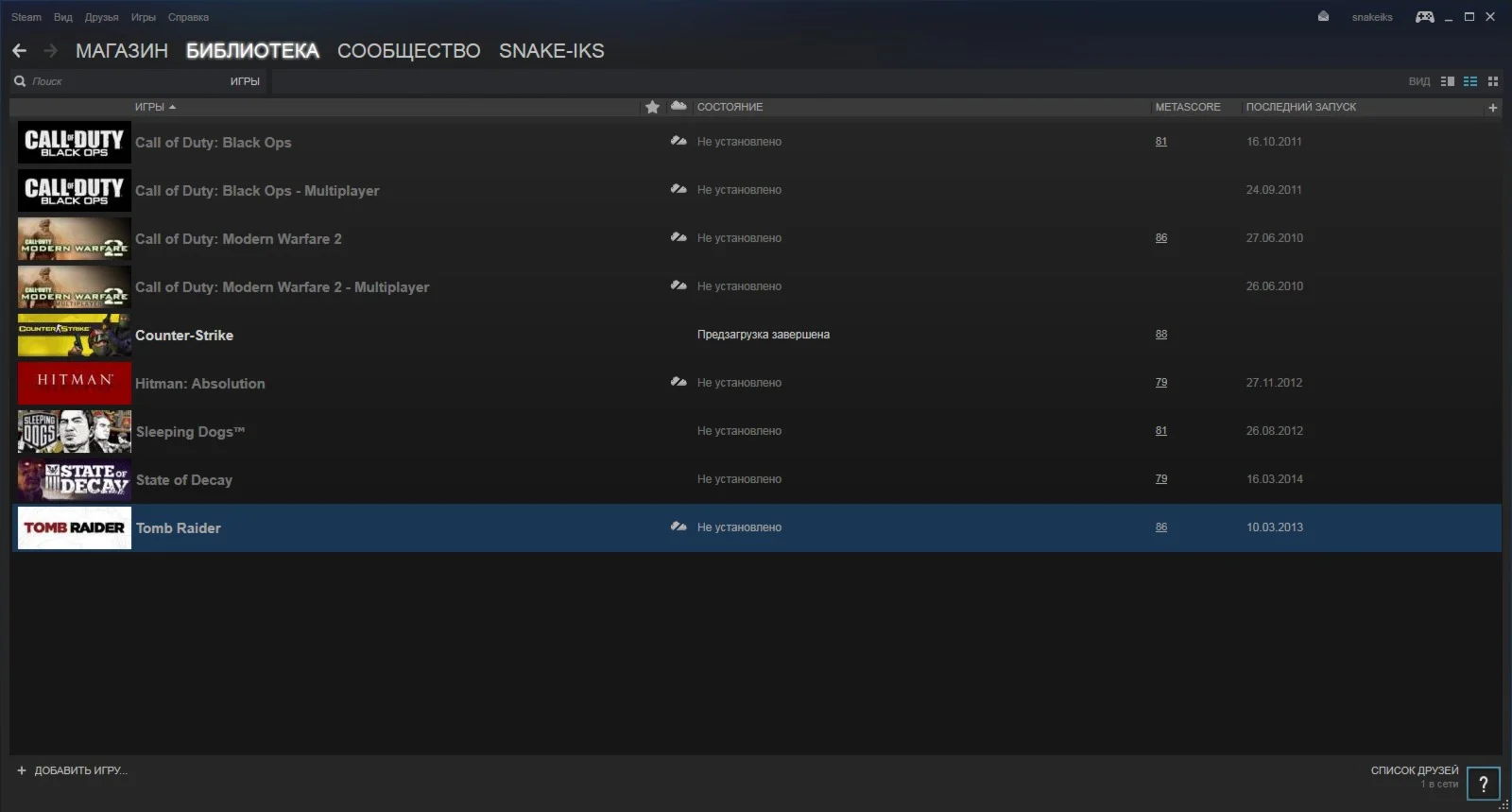The image size is (1512, 812).
Task: Open the Вид menu
Action: [63, 17]
